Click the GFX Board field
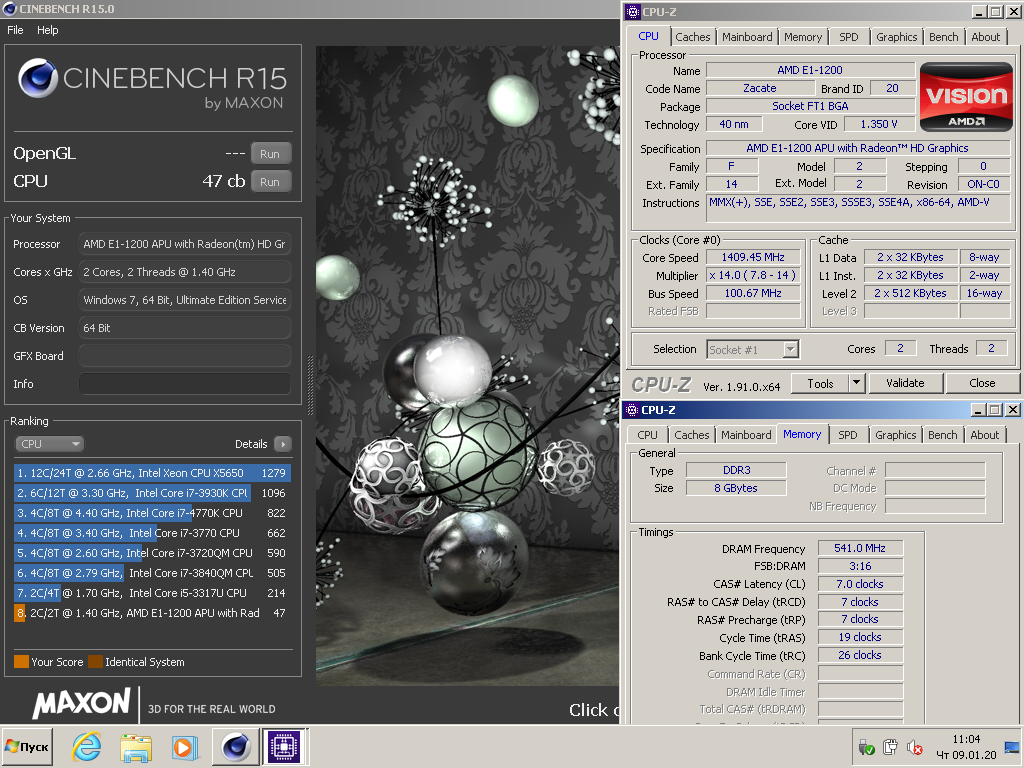Image resolution: width=1024 pixels, height=768 pixels. point(185,356)
